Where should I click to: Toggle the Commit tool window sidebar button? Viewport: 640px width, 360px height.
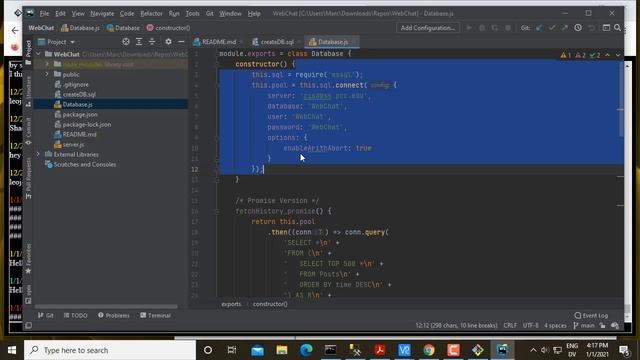(x=28, y=131)
